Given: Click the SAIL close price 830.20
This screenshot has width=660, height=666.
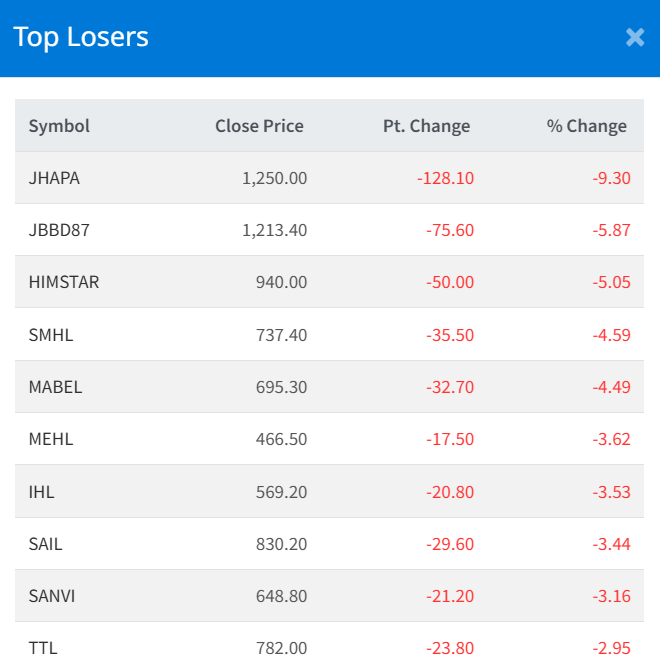Looking at the screenshot, I should pos(281,544).
